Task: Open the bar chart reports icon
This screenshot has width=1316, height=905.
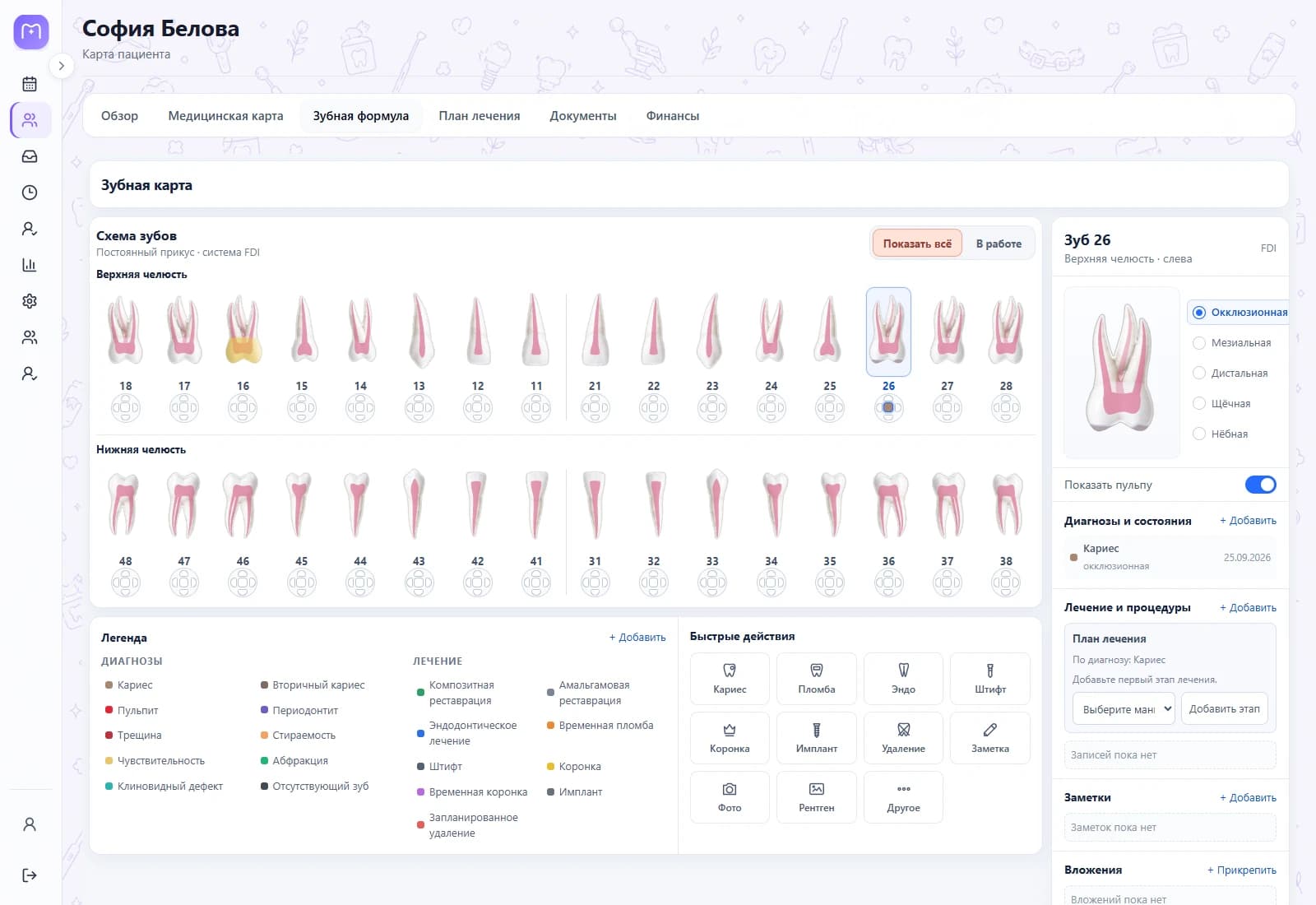Action: click(x=30, y=265)
